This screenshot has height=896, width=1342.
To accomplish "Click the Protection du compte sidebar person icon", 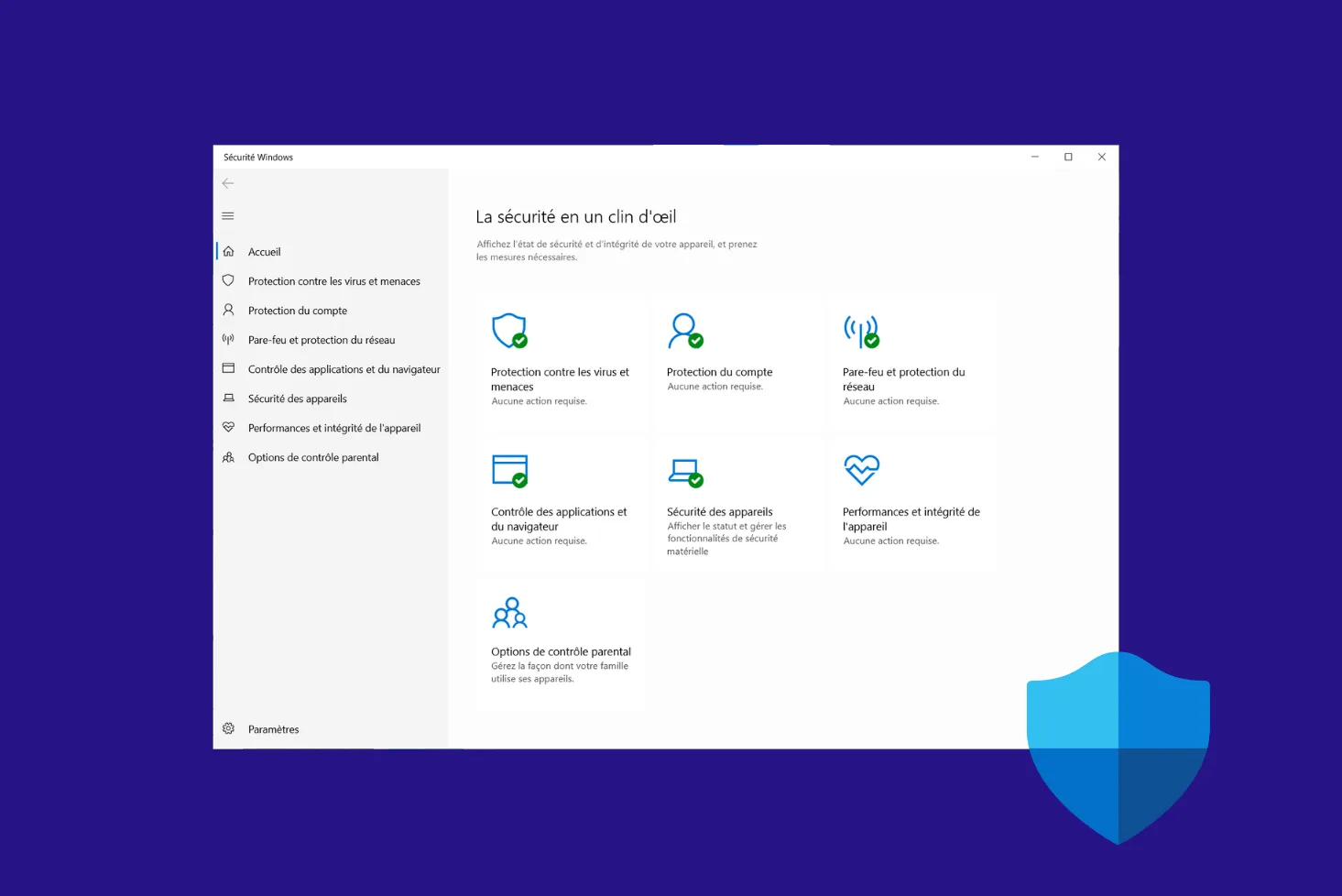I will [229, 311].
